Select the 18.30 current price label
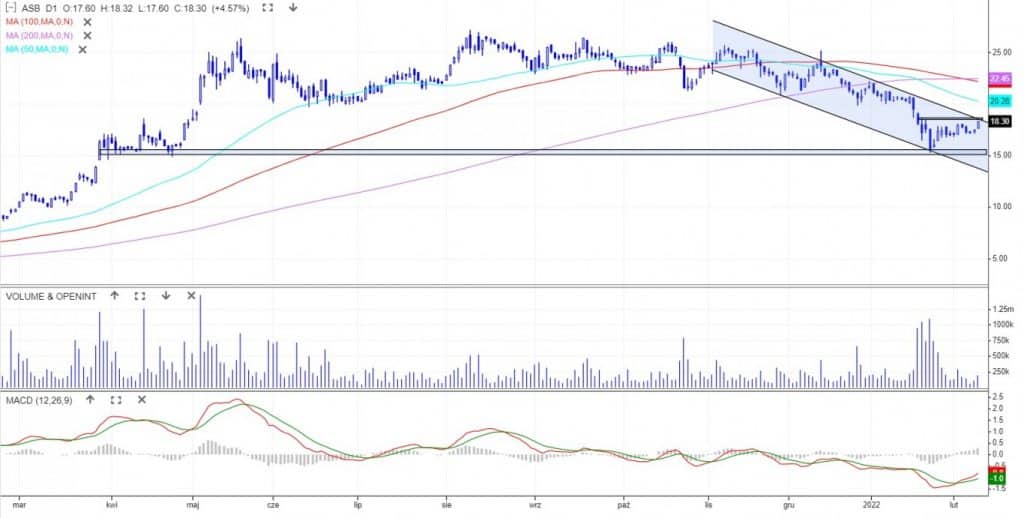 [x=999, y=121]
